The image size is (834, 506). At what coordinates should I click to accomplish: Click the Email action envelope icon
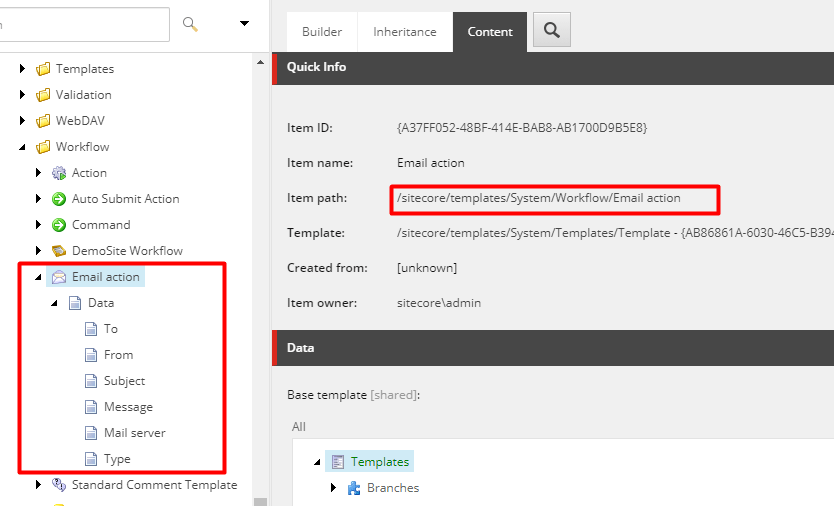[x=59, y=277]
